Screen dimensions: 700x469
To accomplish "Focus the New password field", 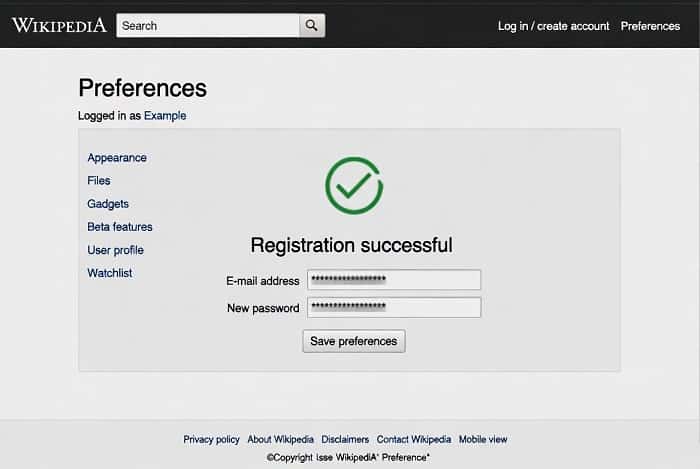I will pos(394,307).
